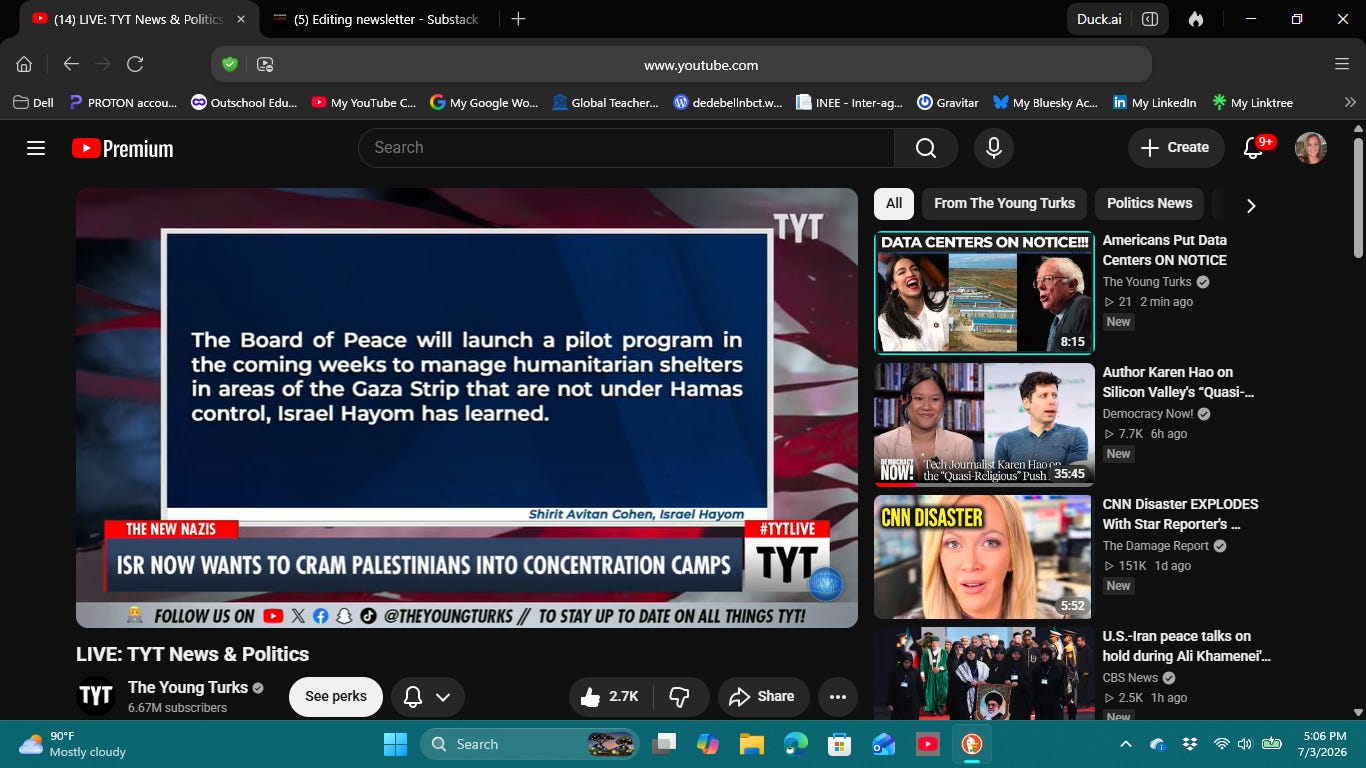
Task: Open the Gravitar bookmark
Action: tap(948, 102)
